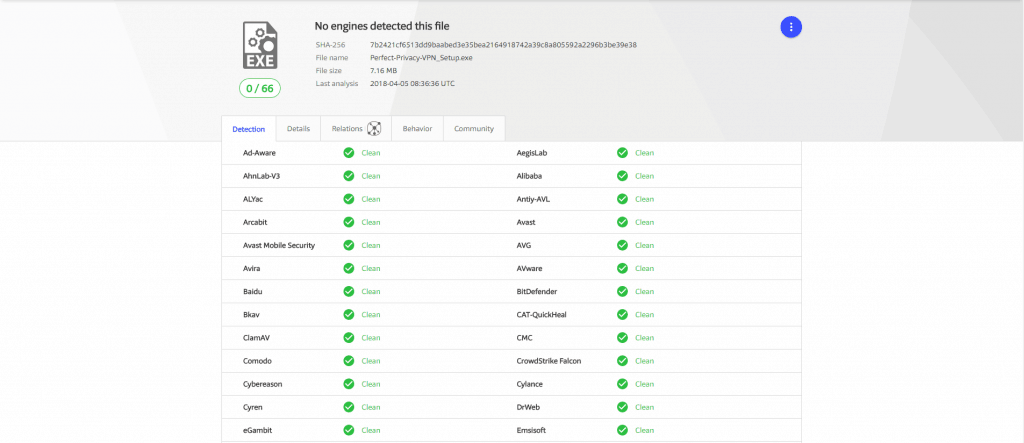
Task: Click the last analysis date value
Action: point(412,84)
